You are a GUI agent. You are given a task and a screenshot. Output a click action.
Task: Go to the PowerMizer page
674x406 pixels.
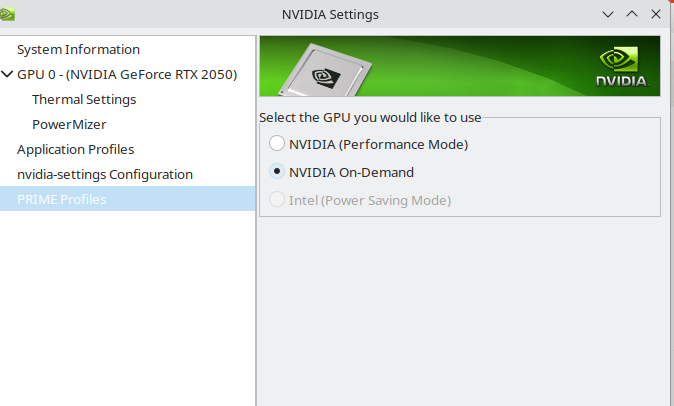point(69,124)
